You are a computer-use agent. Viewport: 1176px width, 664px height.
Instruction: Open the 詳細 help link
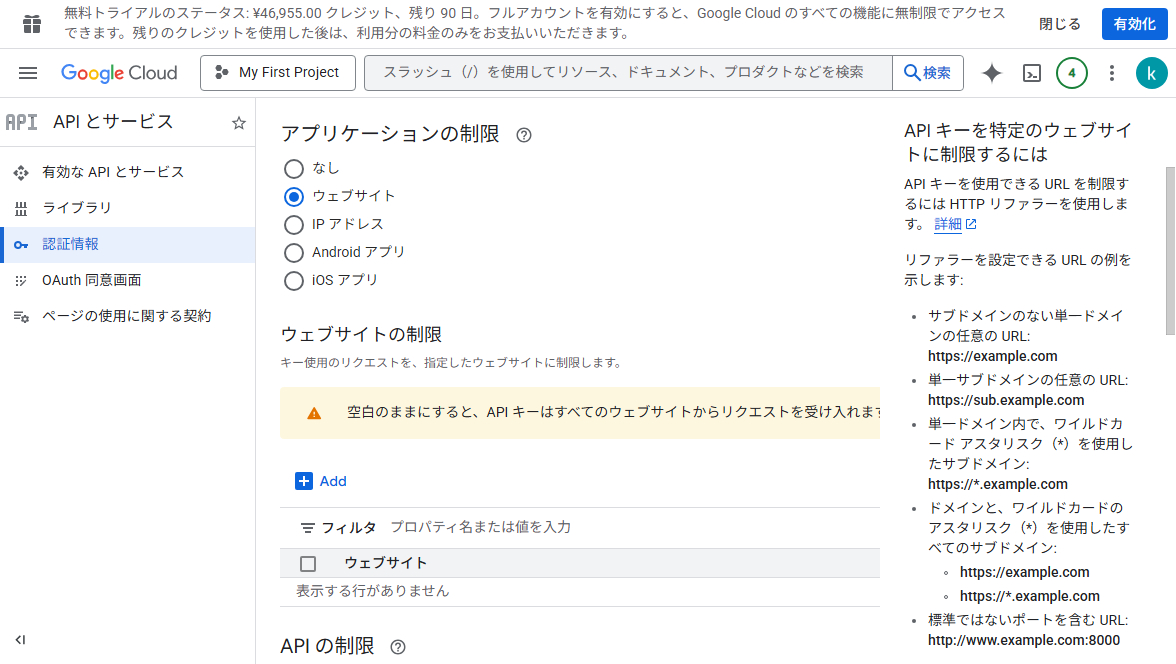click(x=948, y=224)
